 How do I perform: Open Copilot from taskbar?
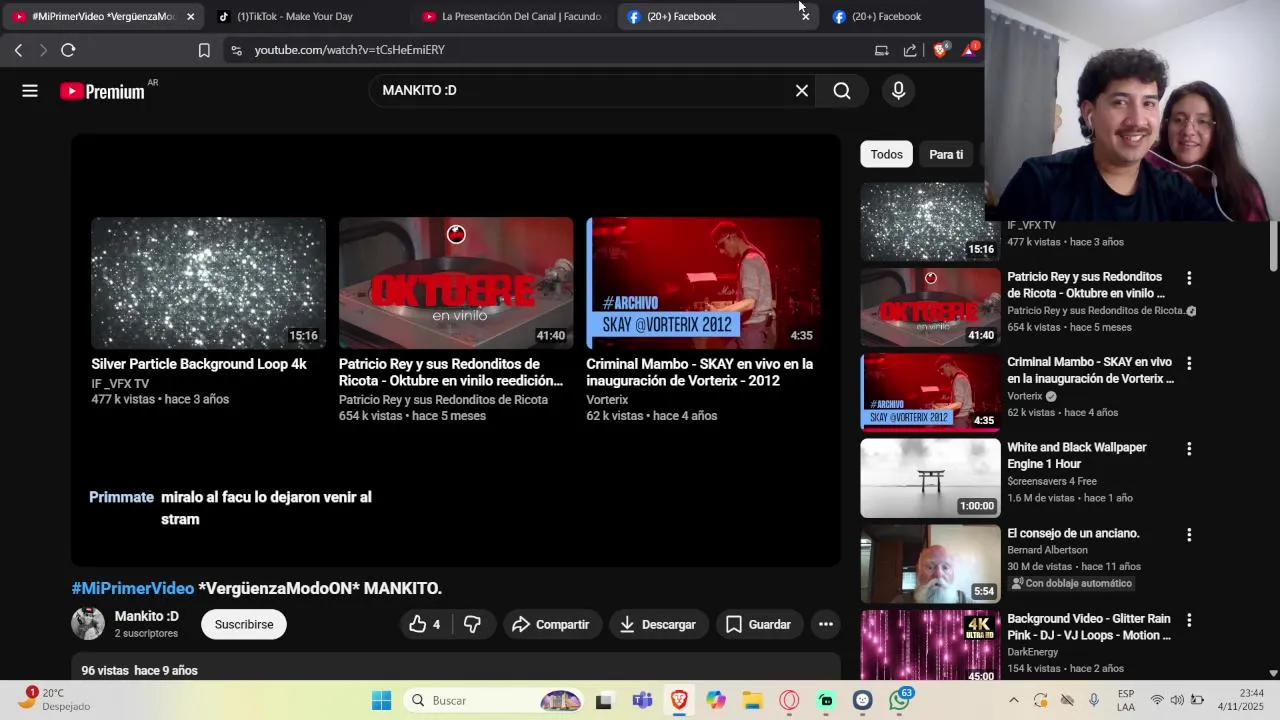click(716, 701)
